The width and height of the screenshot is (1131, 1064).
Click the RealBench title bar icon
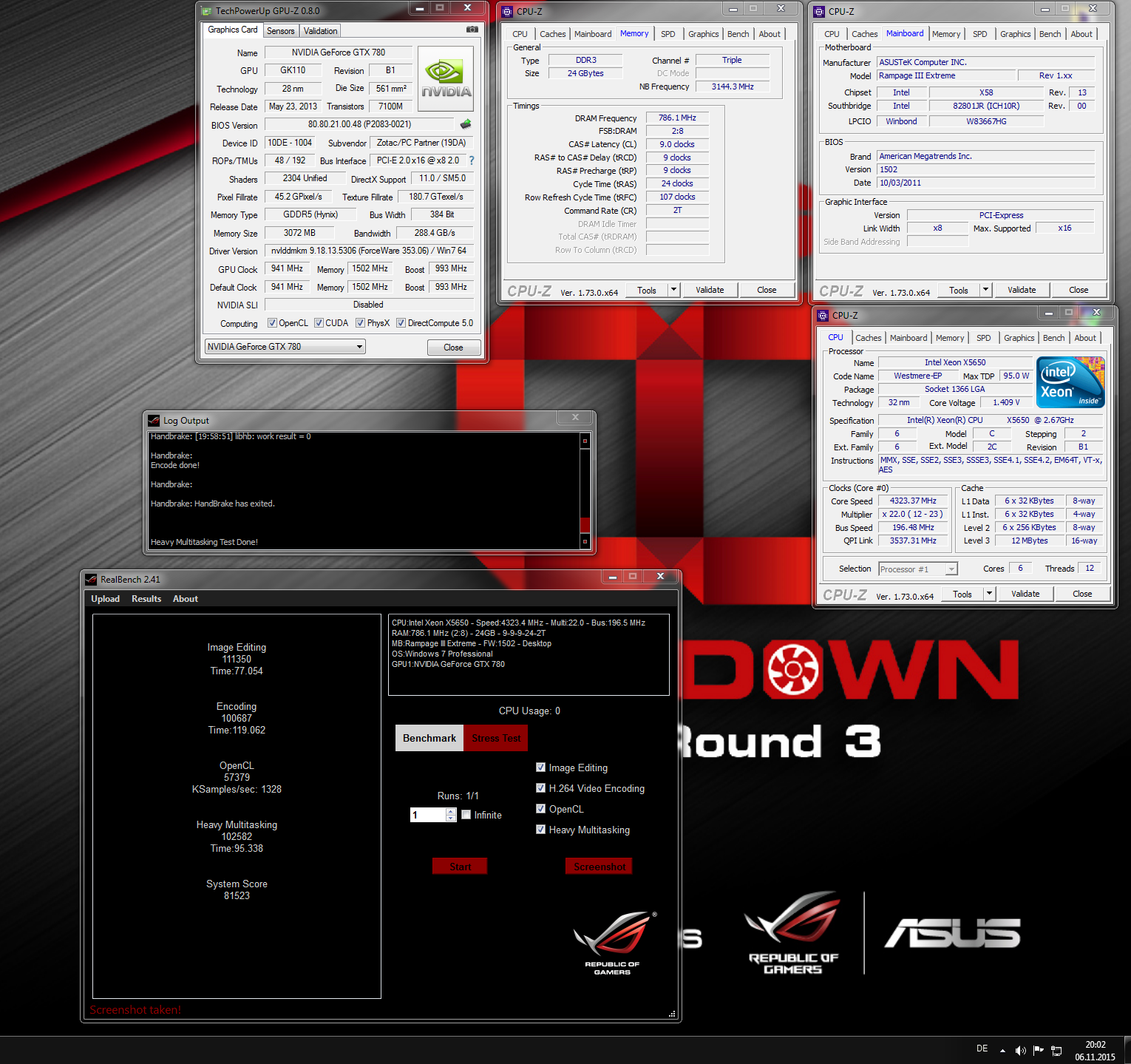click(x=91, y=579)
